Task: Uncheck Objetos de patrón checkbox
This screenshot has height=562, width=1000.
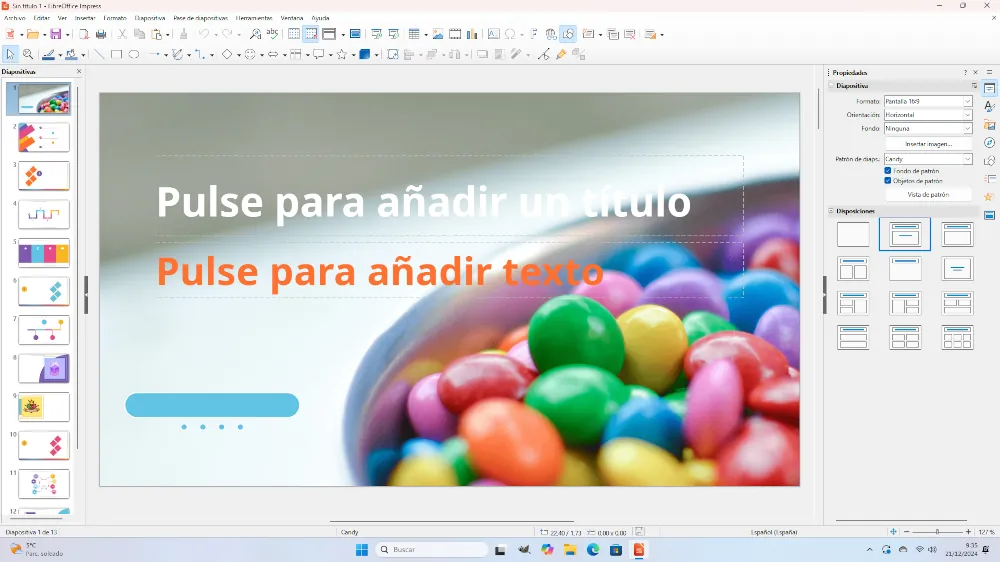Action: tap(888, 181)
